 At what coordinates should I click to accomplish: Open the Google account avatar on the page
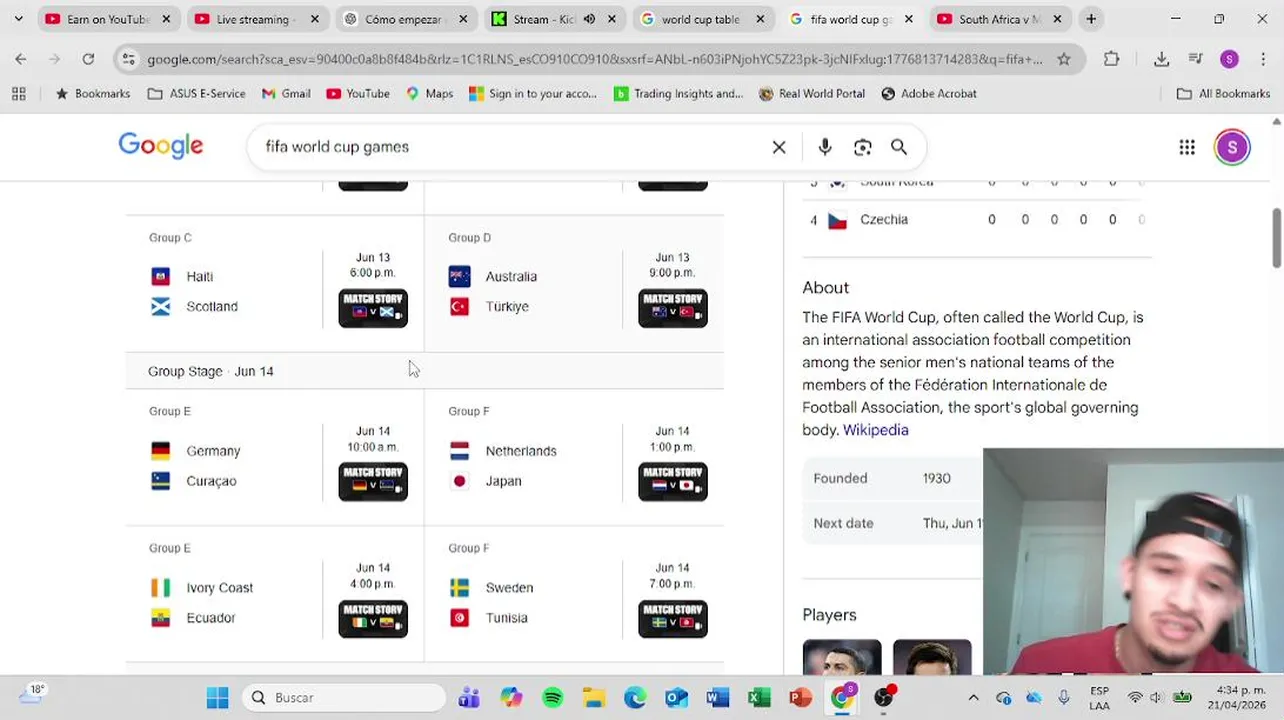[x=1232, y=147]
